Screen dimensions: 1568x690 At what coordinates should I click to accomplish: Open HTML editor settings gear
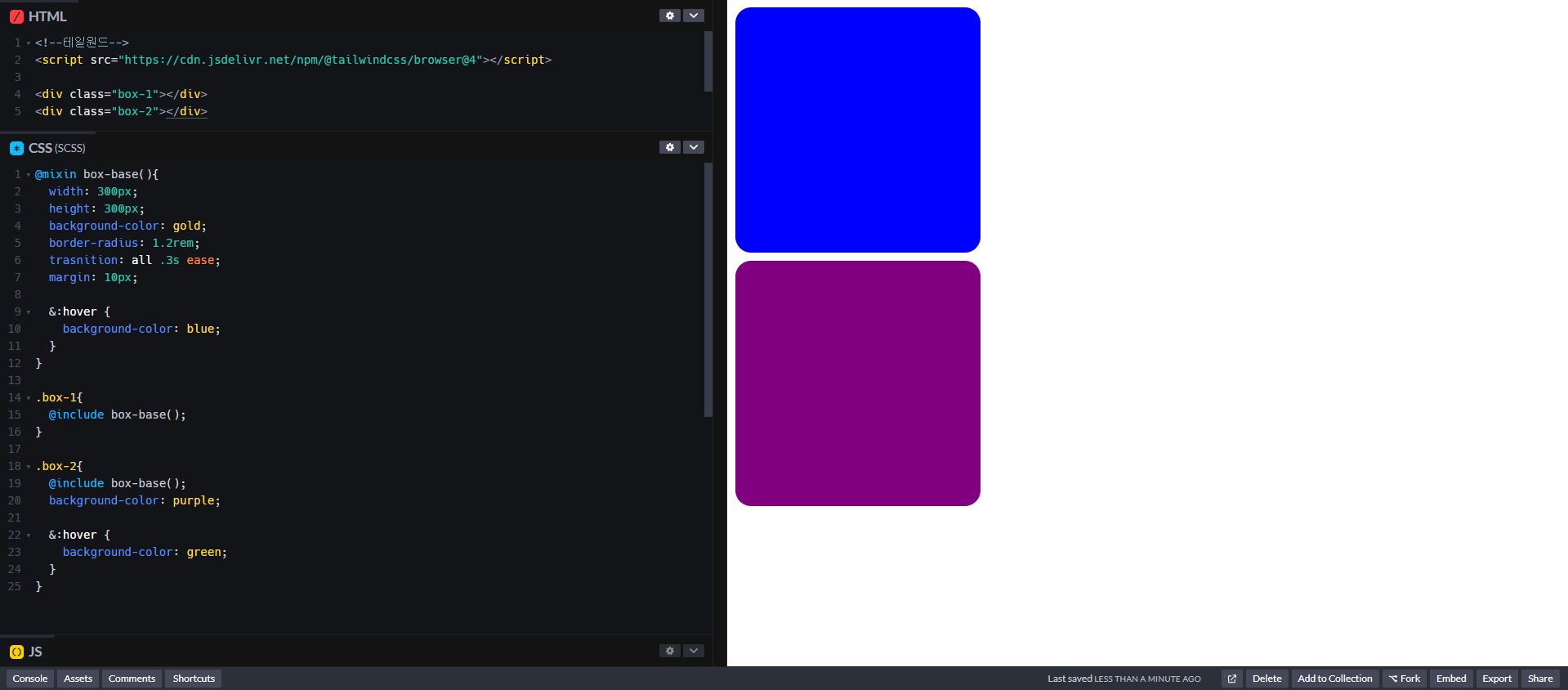(670, 16)
